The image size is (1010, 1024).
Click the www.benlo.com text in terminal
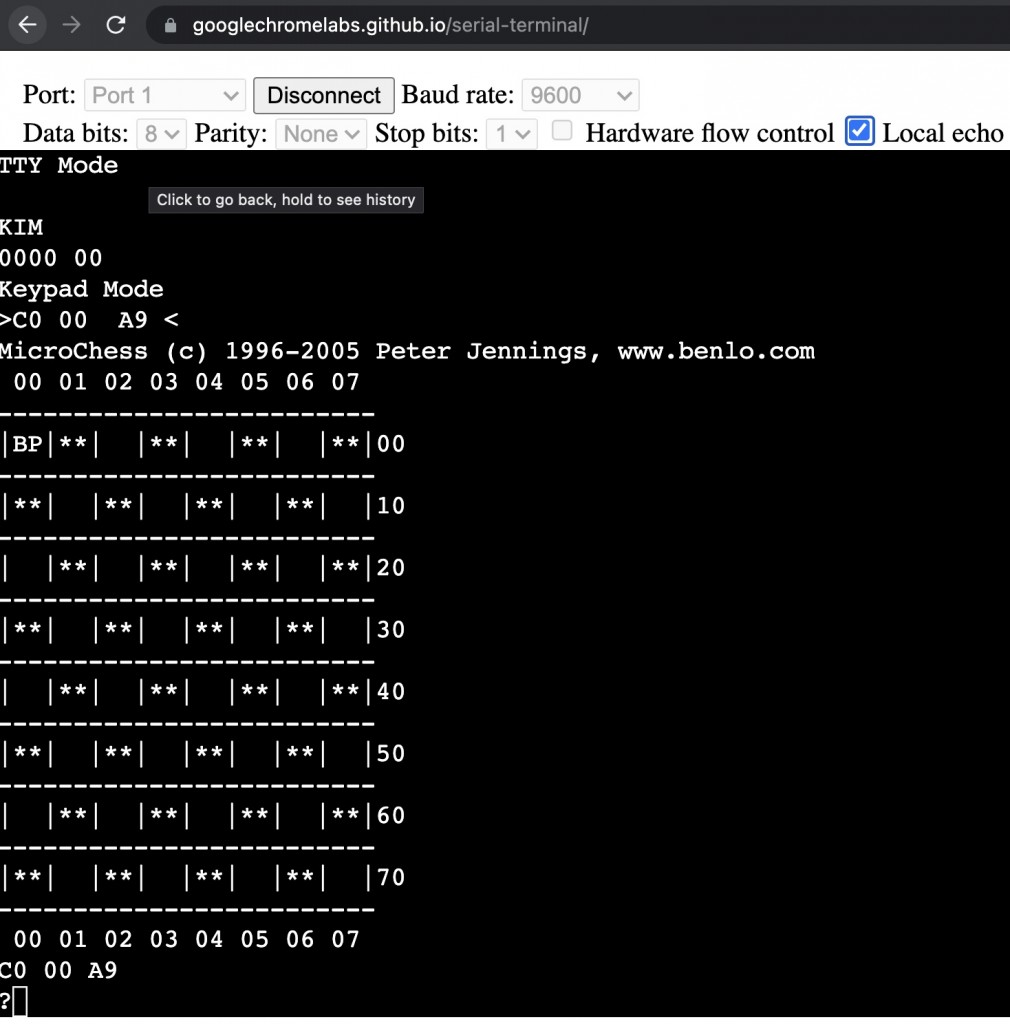tap(715, 351)
